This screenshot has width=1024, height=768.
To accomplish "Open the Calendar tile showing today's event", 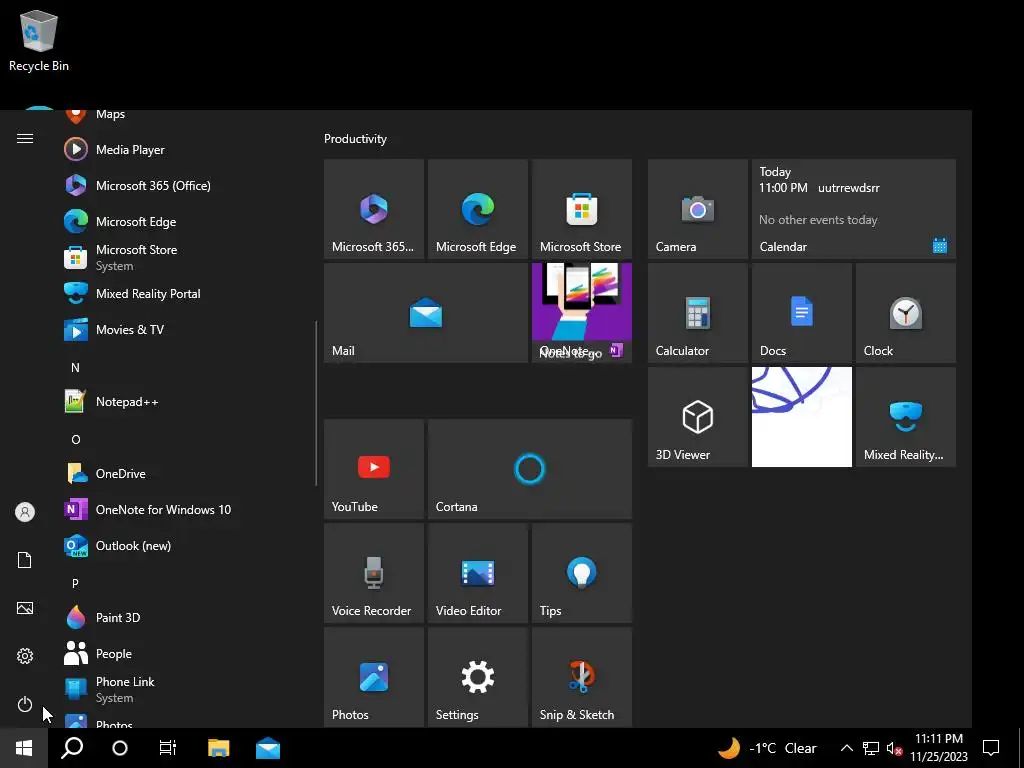I will point(854,209).
